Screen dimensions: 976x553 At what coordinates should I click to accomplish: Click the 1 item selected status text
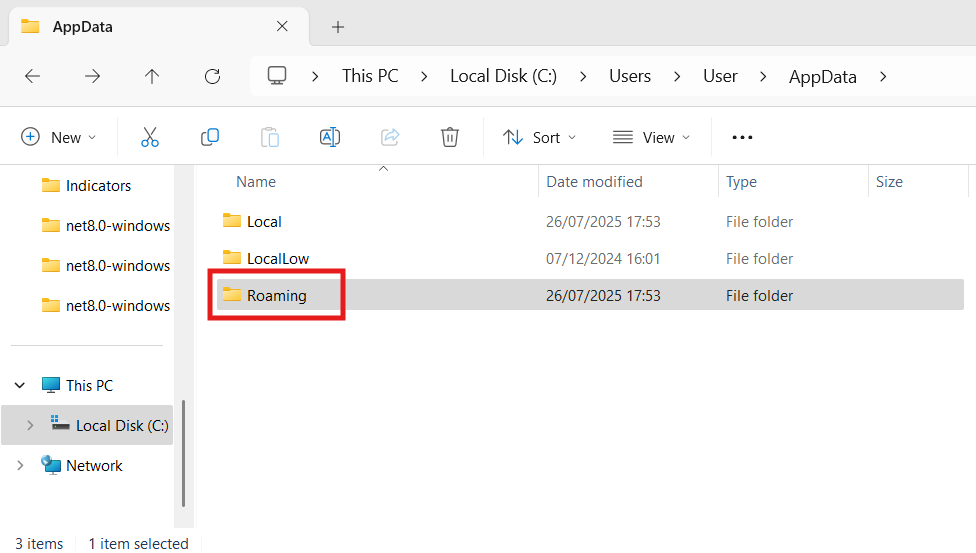138,544
